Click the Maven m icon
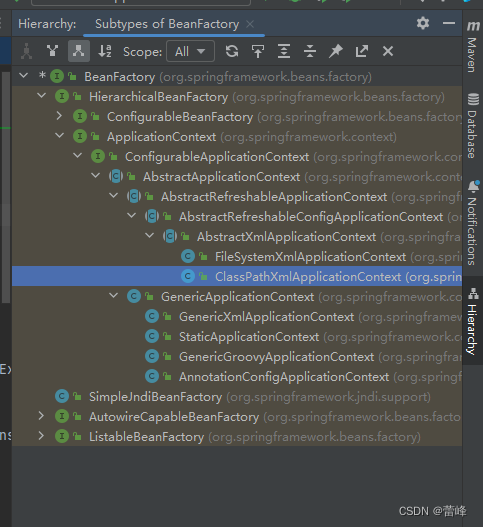This screenshot has height=527, width=483. point(473,26)
